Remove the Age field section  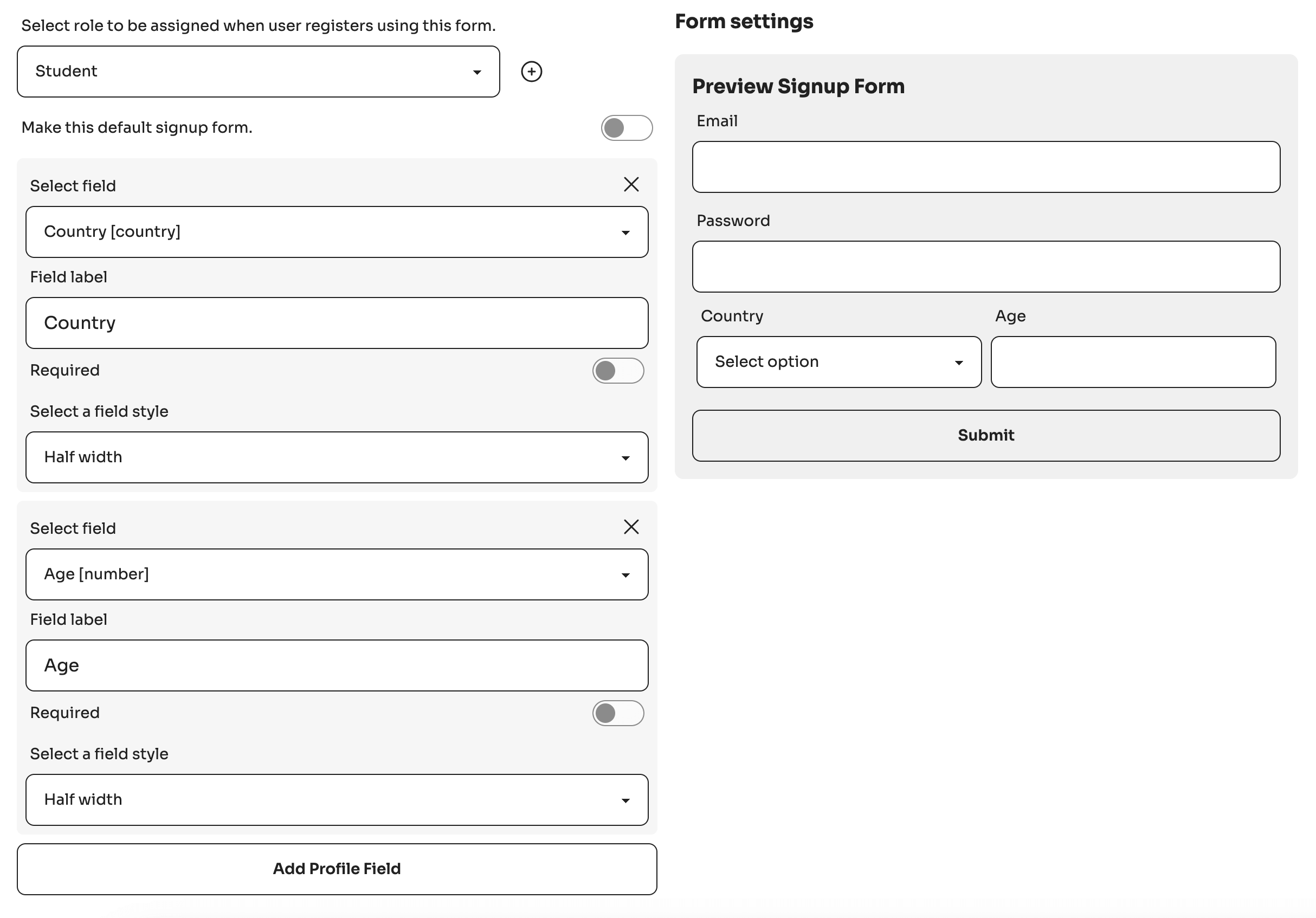click(x=631, y=527)
